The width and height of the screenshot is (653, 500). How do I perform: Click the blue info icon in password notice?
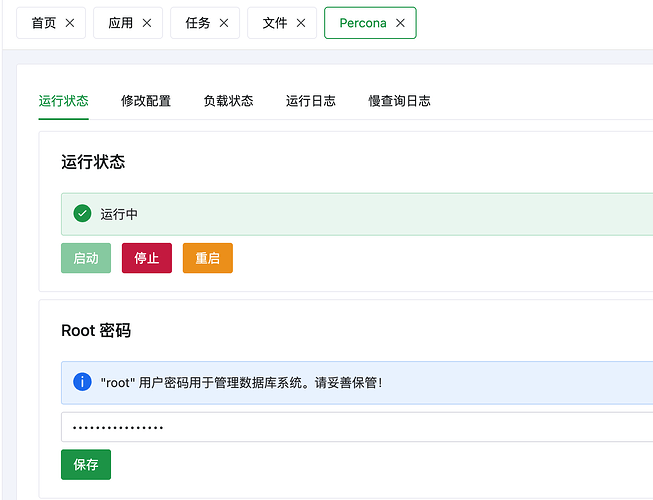pos(83,382)
